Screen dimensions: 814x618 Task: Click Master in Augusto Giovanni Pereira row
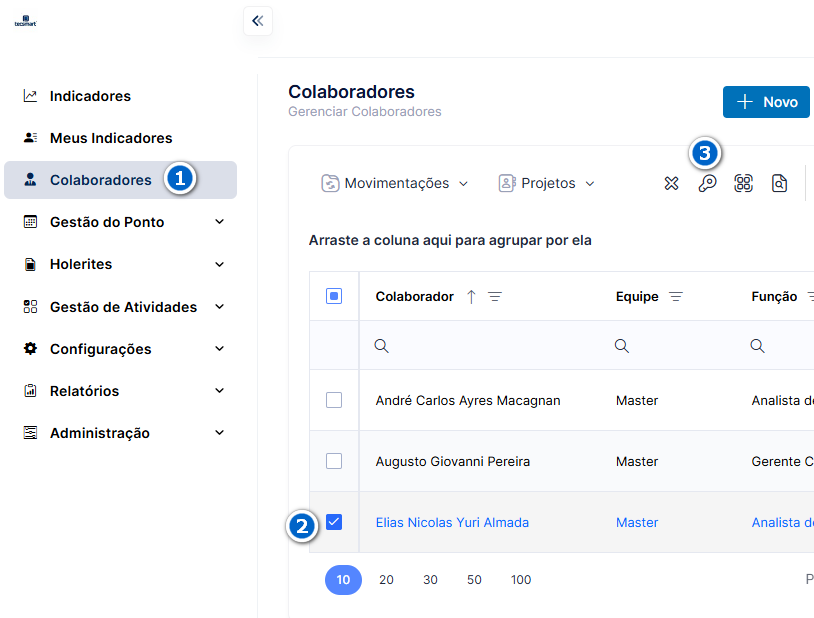tap(637, 462)
